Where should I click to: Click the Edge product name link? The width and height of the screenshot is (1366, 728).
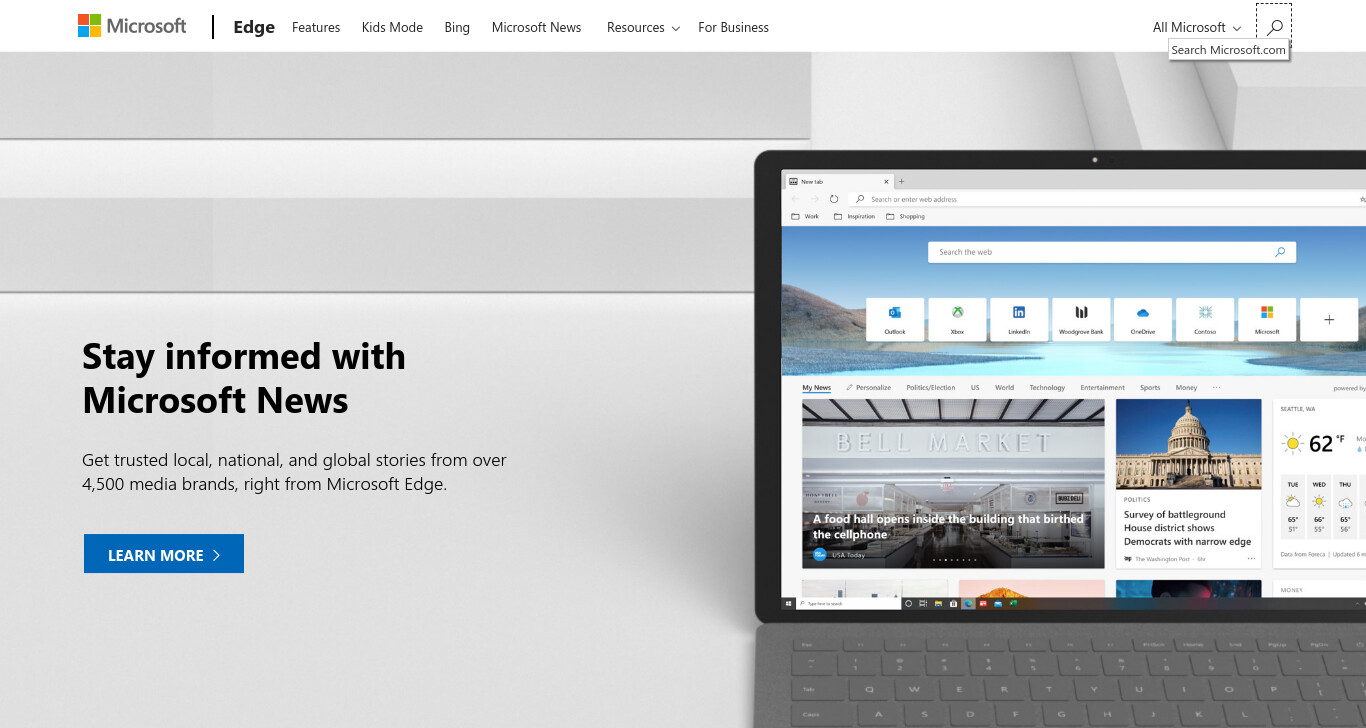[x=254, y=27]
